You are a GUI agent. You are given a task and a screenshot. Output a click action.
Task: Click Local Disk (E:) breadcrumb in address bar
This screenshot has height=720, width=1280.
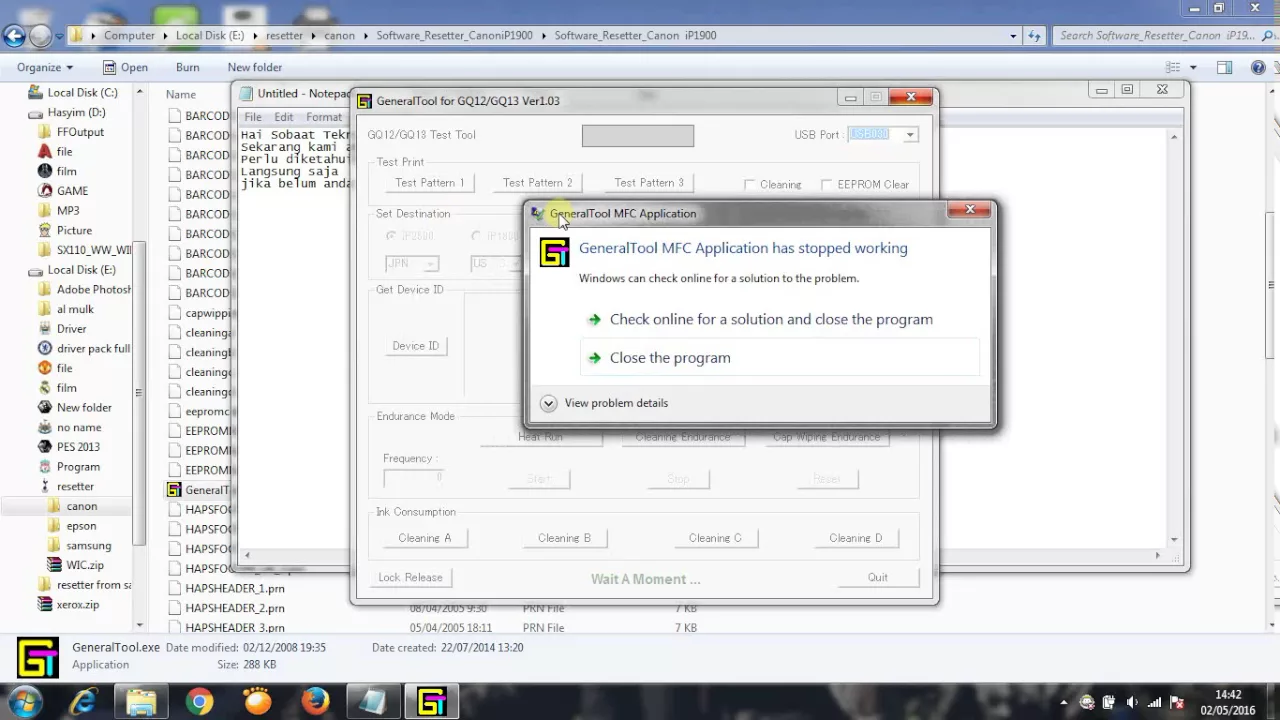[210, 36]
